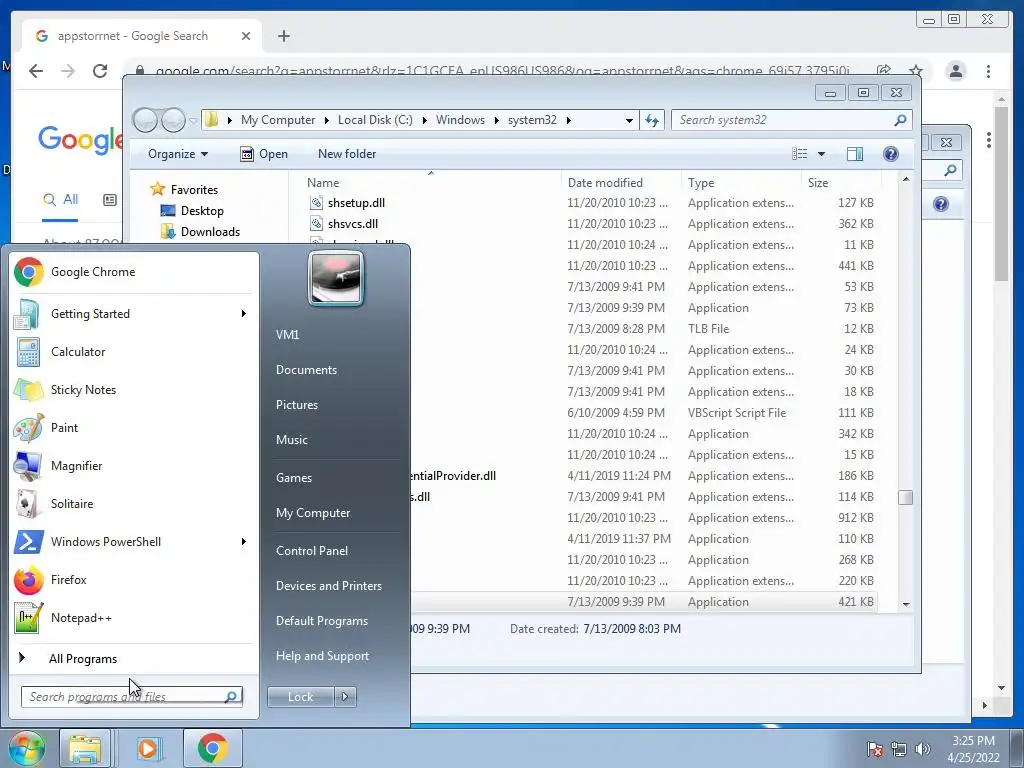Click the user account picture

coord(336,278)
